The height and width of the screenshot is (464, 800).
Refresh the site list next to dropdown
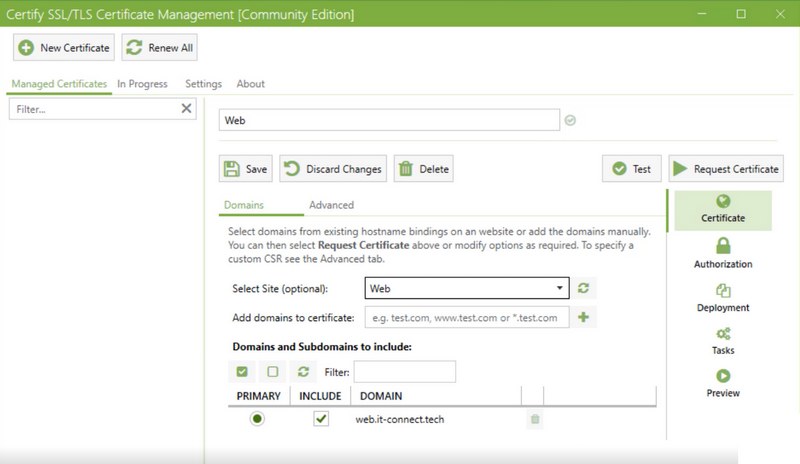(583, 288)
